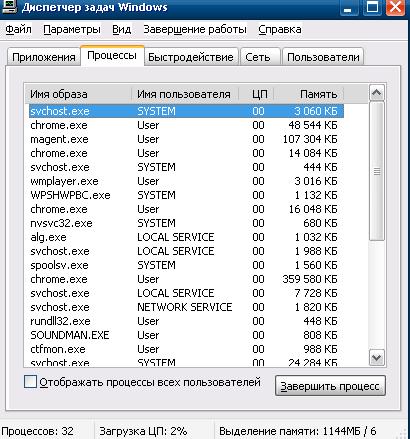
Task: Select the nvsvc32.exe process
Action: click(186, 223)
